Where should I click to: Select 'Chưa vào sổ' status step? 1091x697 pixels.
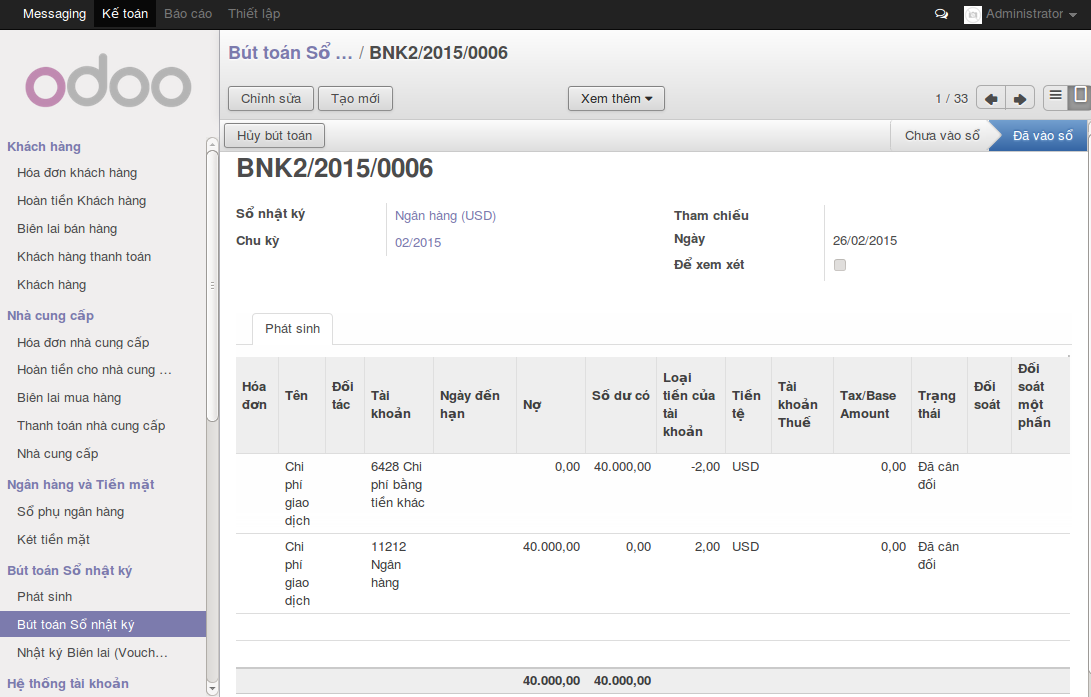[x=941, y=136]
